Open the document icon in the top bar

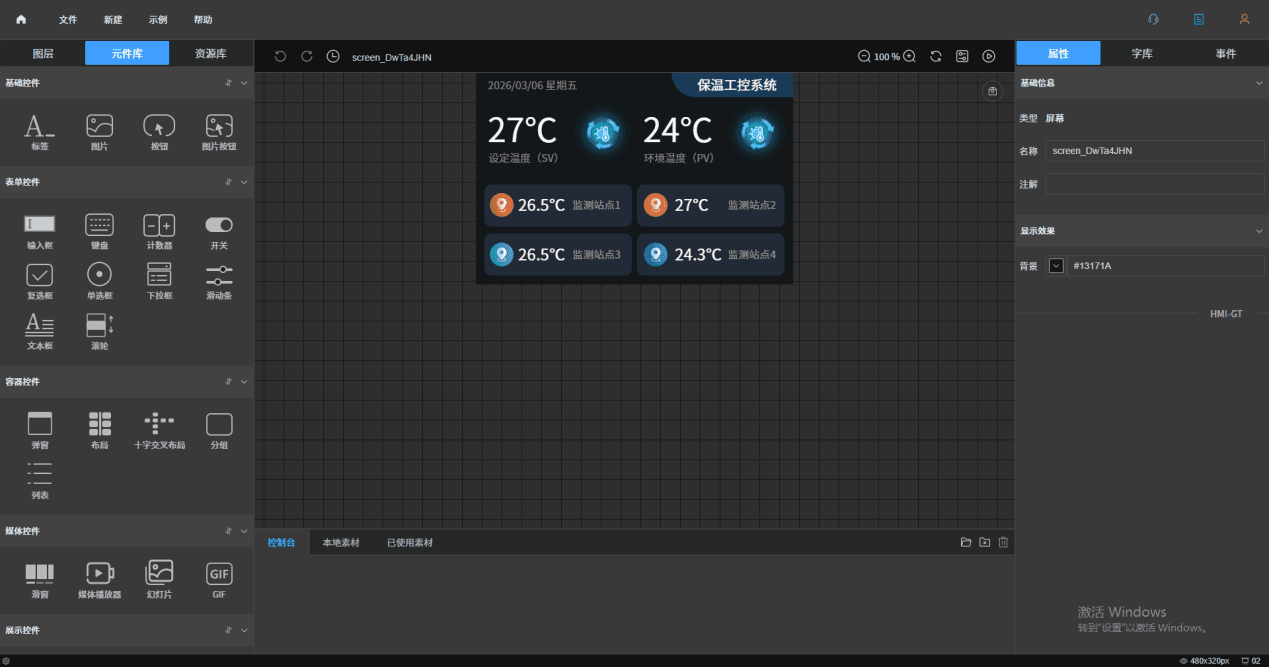1199,19
